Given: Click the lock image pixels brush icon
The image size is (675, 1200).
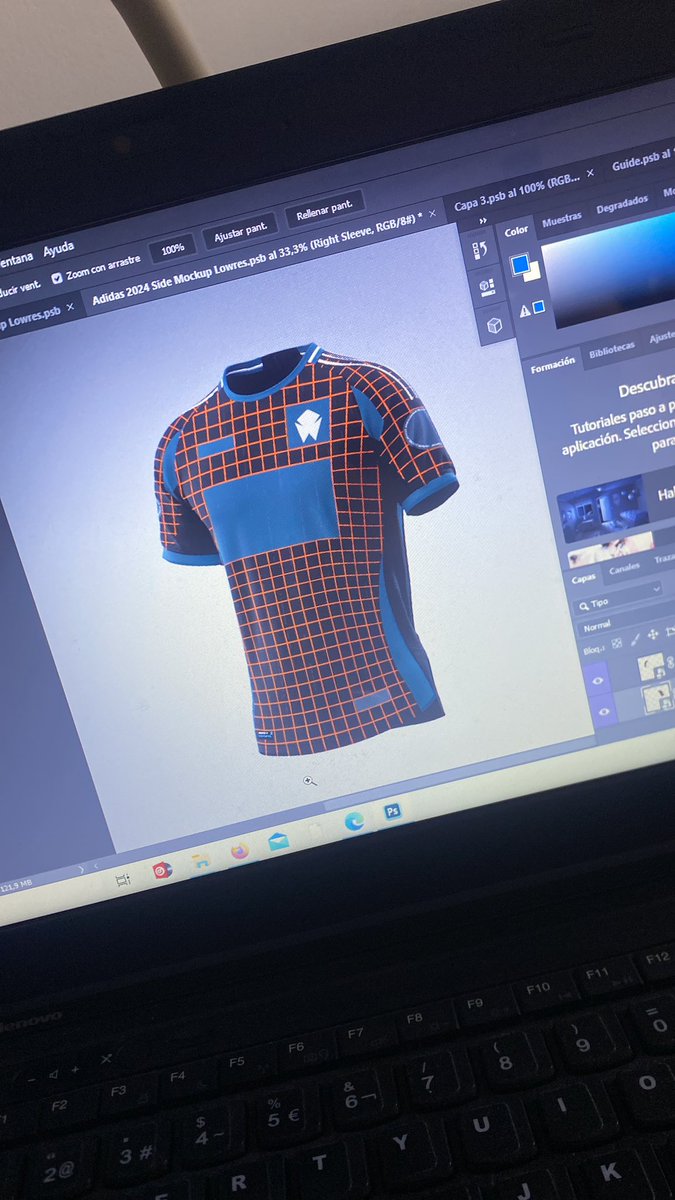Looking at the screenshot, I should click(635, 638).
